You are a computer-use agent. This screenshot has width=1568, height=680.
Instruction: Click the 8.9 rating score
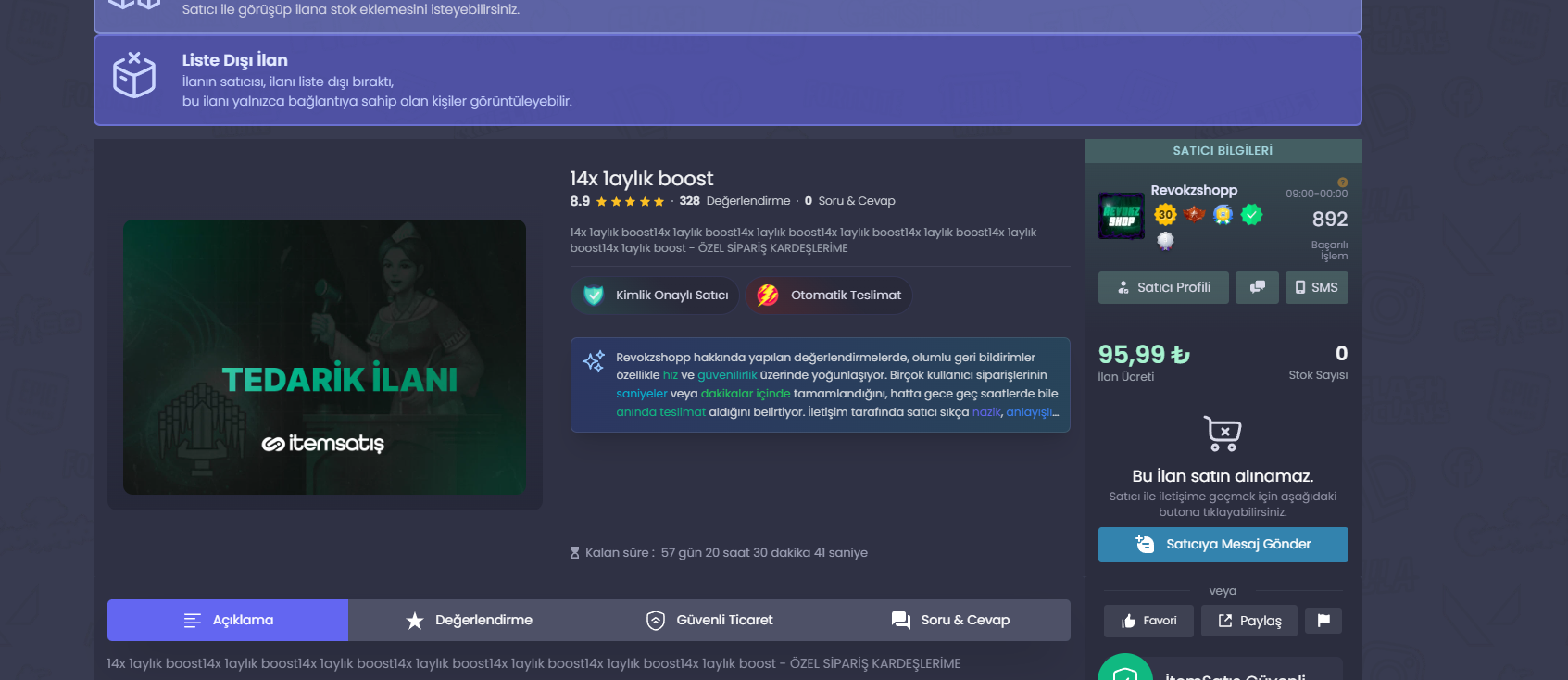(580, 201)
